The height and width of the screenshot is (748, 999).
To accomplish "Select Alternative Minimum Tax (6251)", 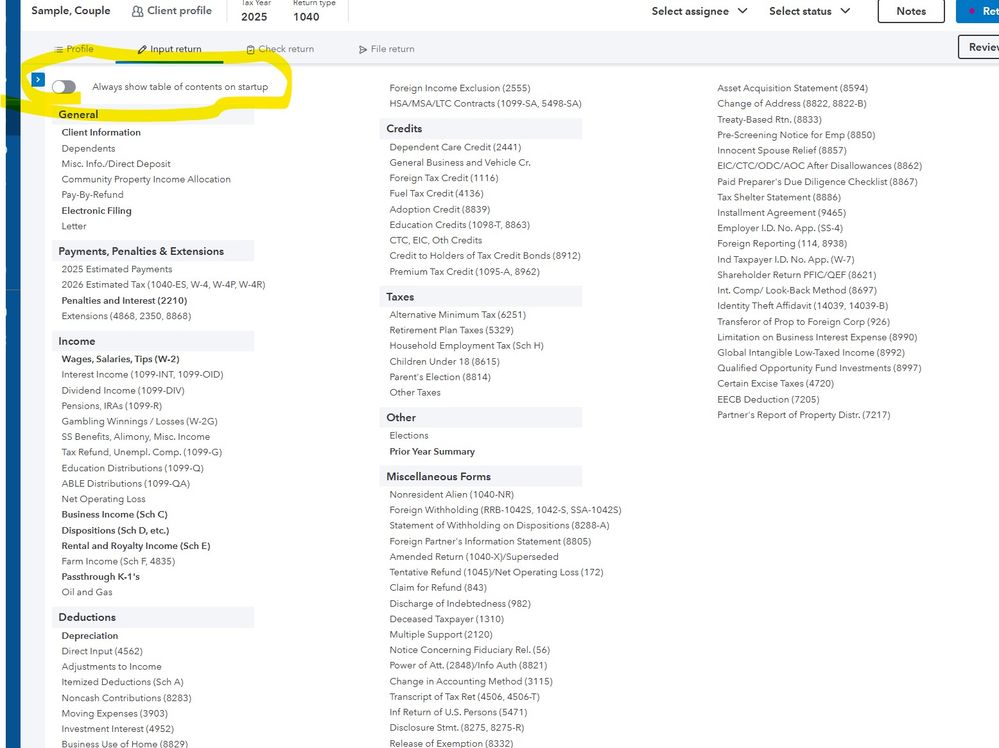I will pyautogui.click(x=457, y=315).
